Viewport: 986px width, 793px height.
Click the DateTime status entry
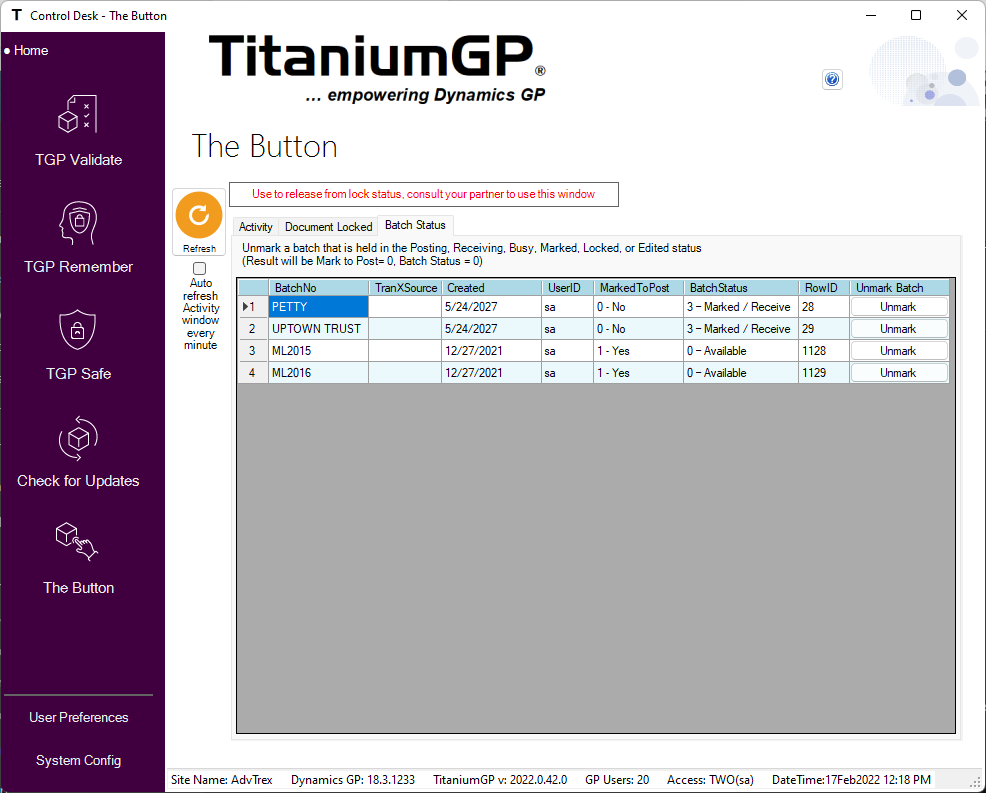tap(851, 780)
